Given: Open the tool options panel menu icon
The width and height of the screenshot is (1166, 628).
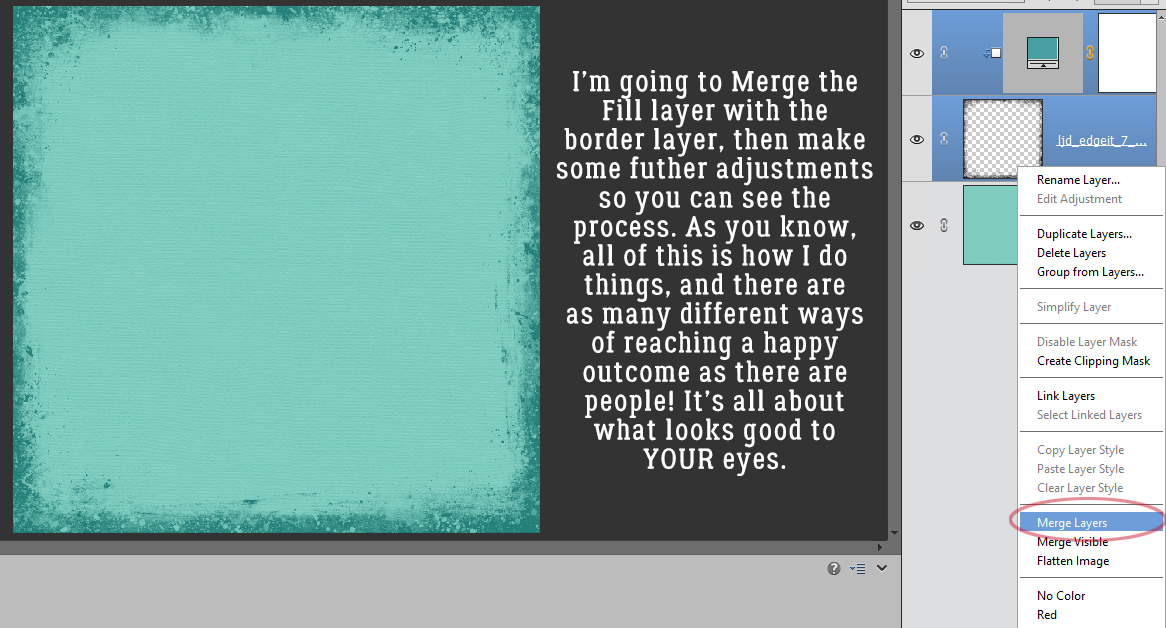Looking at the screenshot, I should pos(857,569).
